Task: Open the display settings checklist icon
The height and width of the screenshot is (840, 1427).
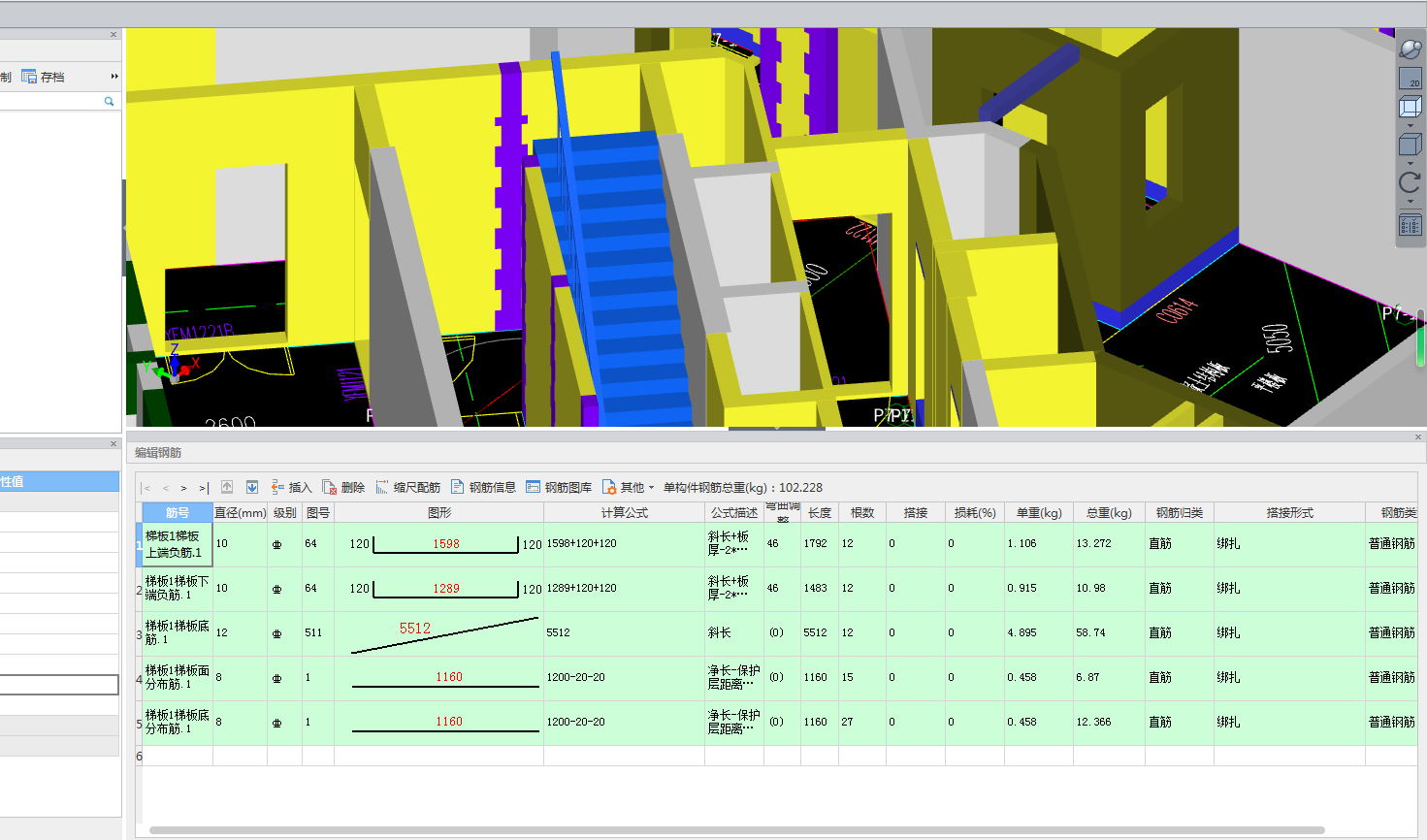Action: tap(1411, 225)
